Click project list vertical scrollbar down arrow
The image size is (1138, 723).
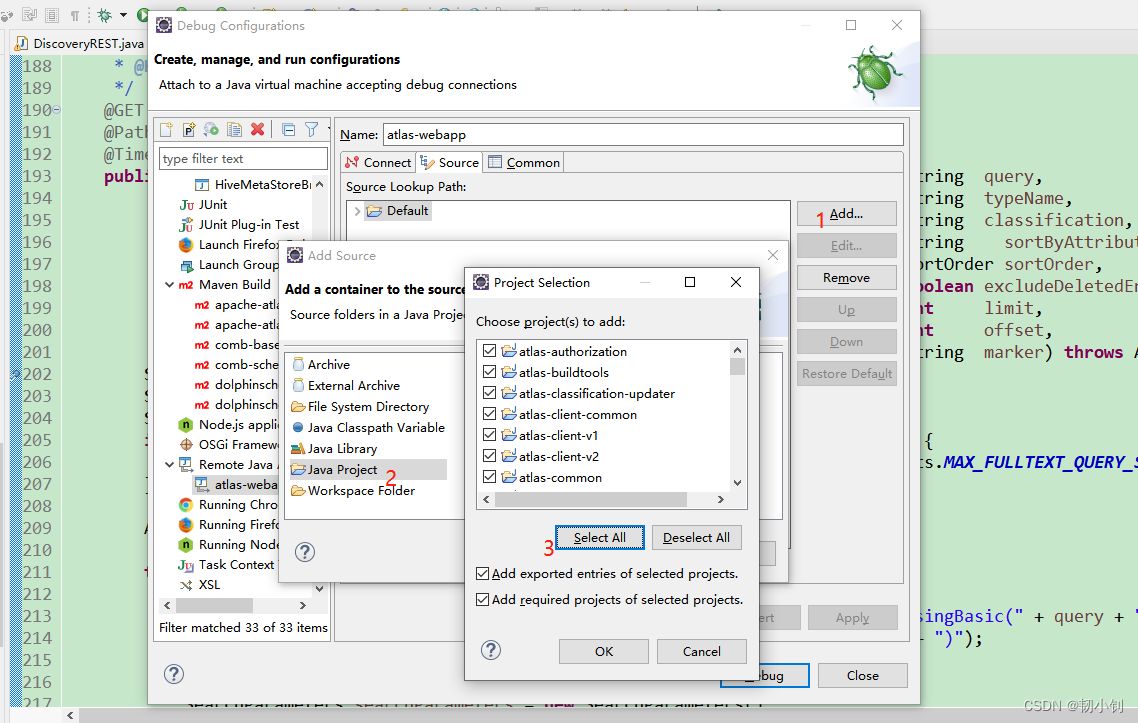pos(737,483)
